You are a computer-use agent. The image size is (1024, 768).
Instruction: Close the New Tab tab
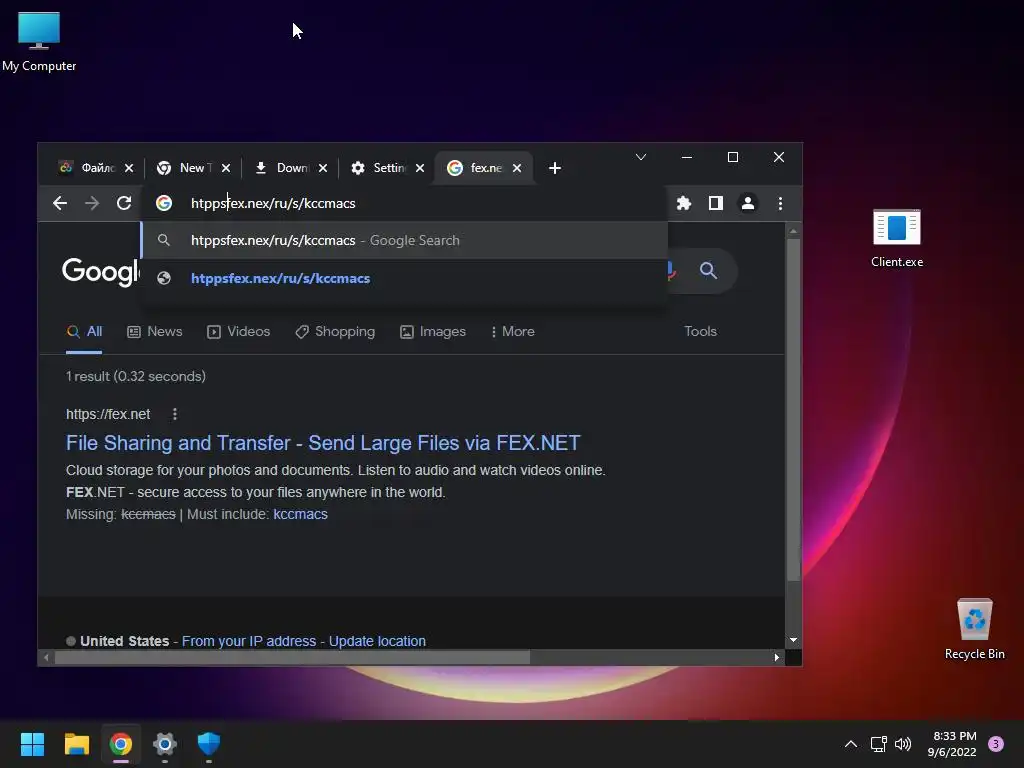click(x=226, y=168)
